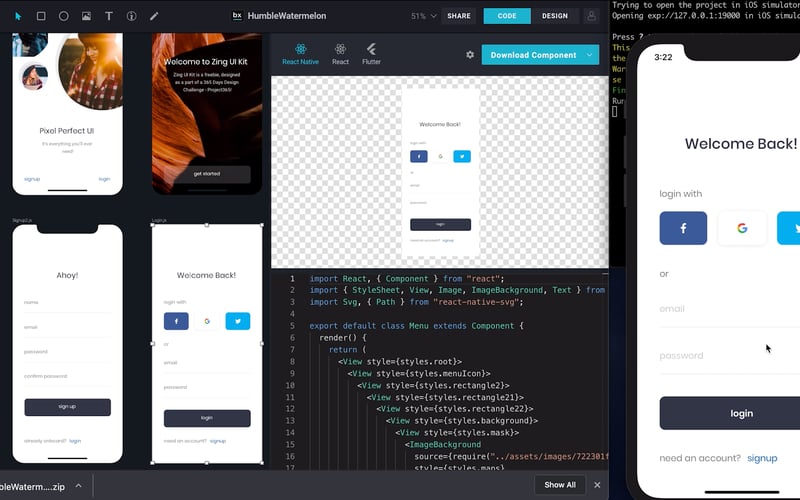Click the confirm password field on Ahoy artboard
The image size is (800, 500).
pyautogui.click(x=67, y=377)
